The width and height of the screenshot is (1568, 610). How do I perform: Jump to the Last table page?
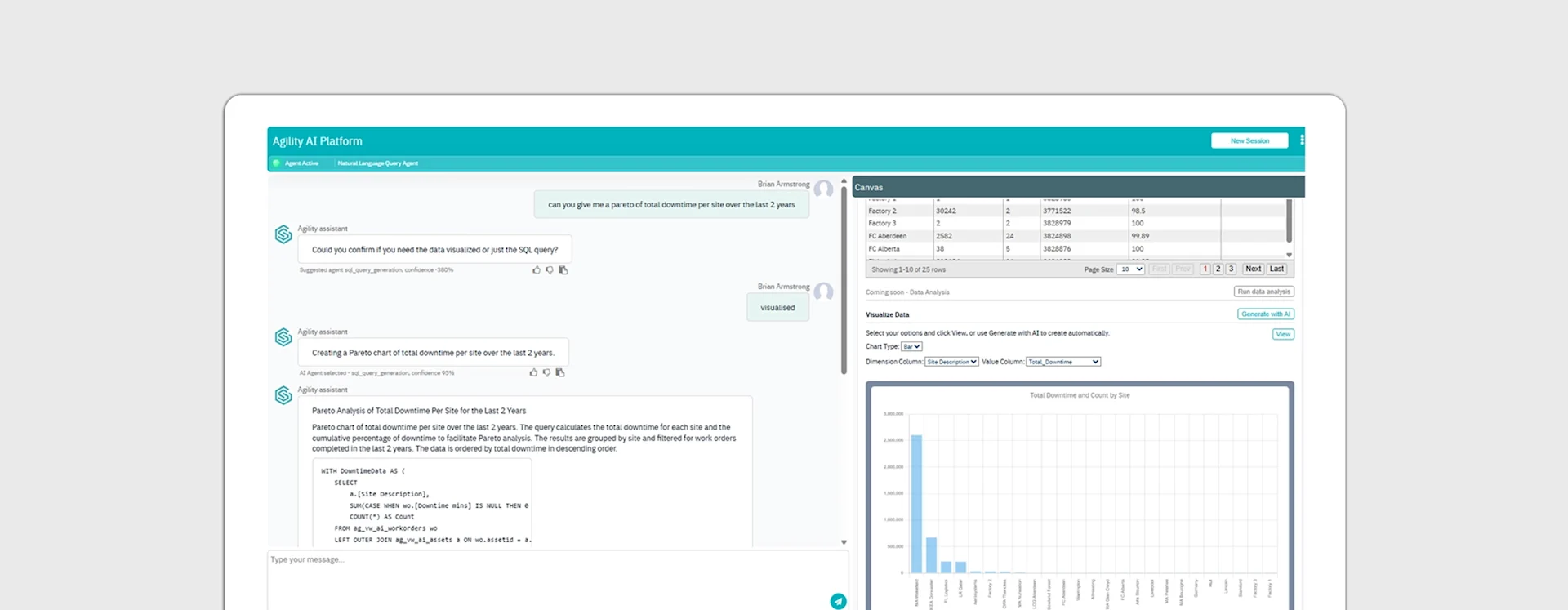(1276, 269)
